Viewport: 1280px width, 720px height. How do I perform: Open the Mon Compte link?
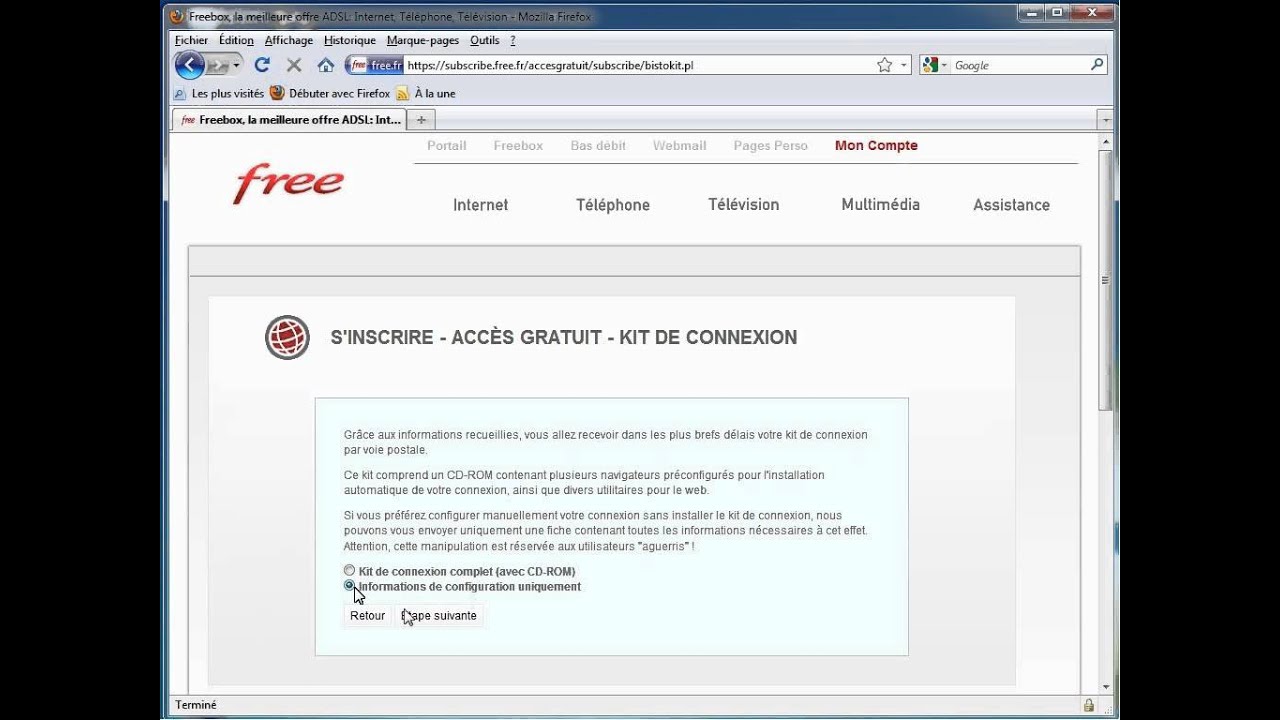(x=876, y=145)
